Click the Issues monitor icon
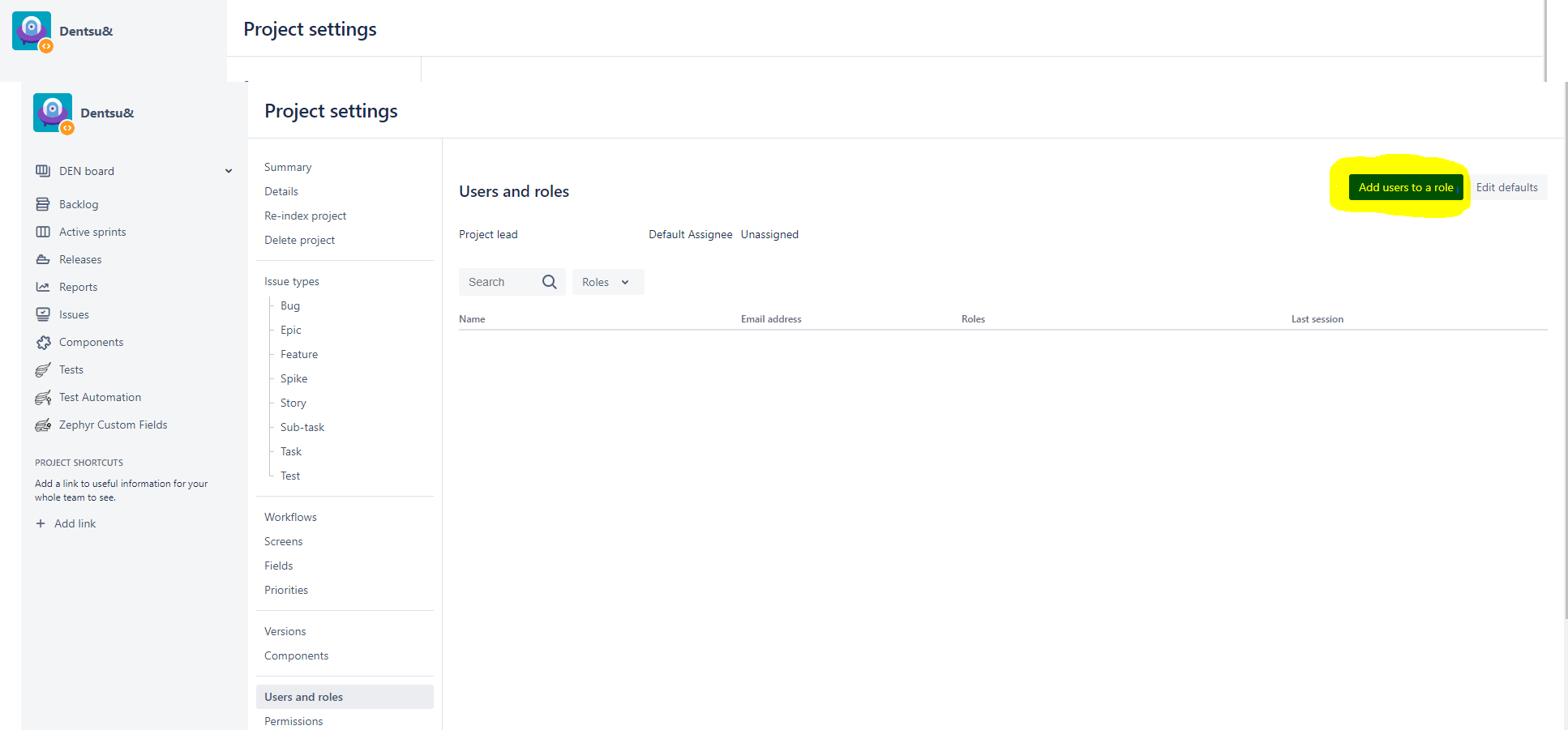 [x=43, y=314]
